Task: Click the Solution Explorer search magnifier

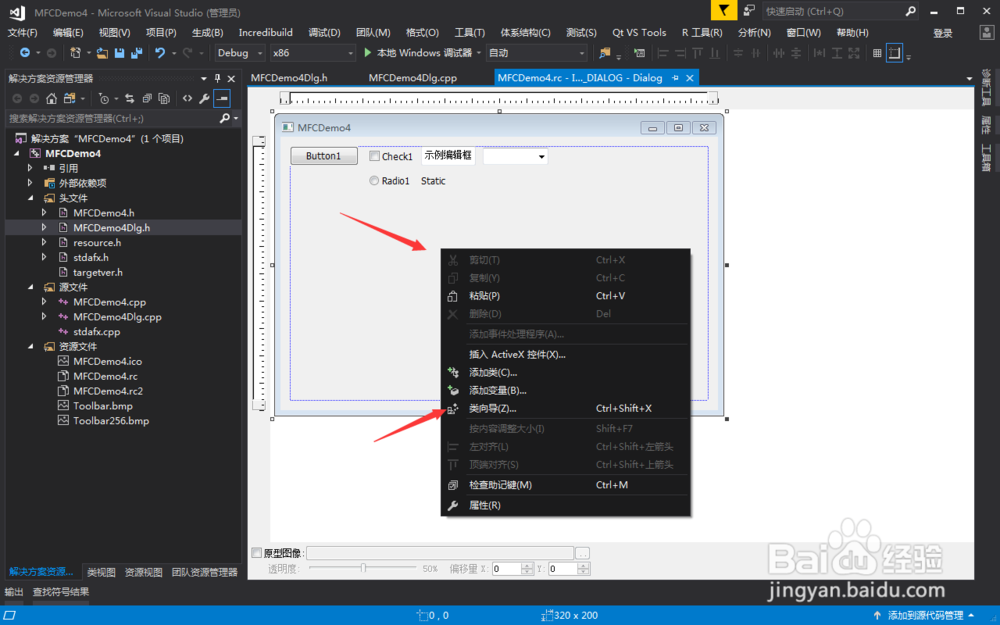Action: click(x=224, y=118)
